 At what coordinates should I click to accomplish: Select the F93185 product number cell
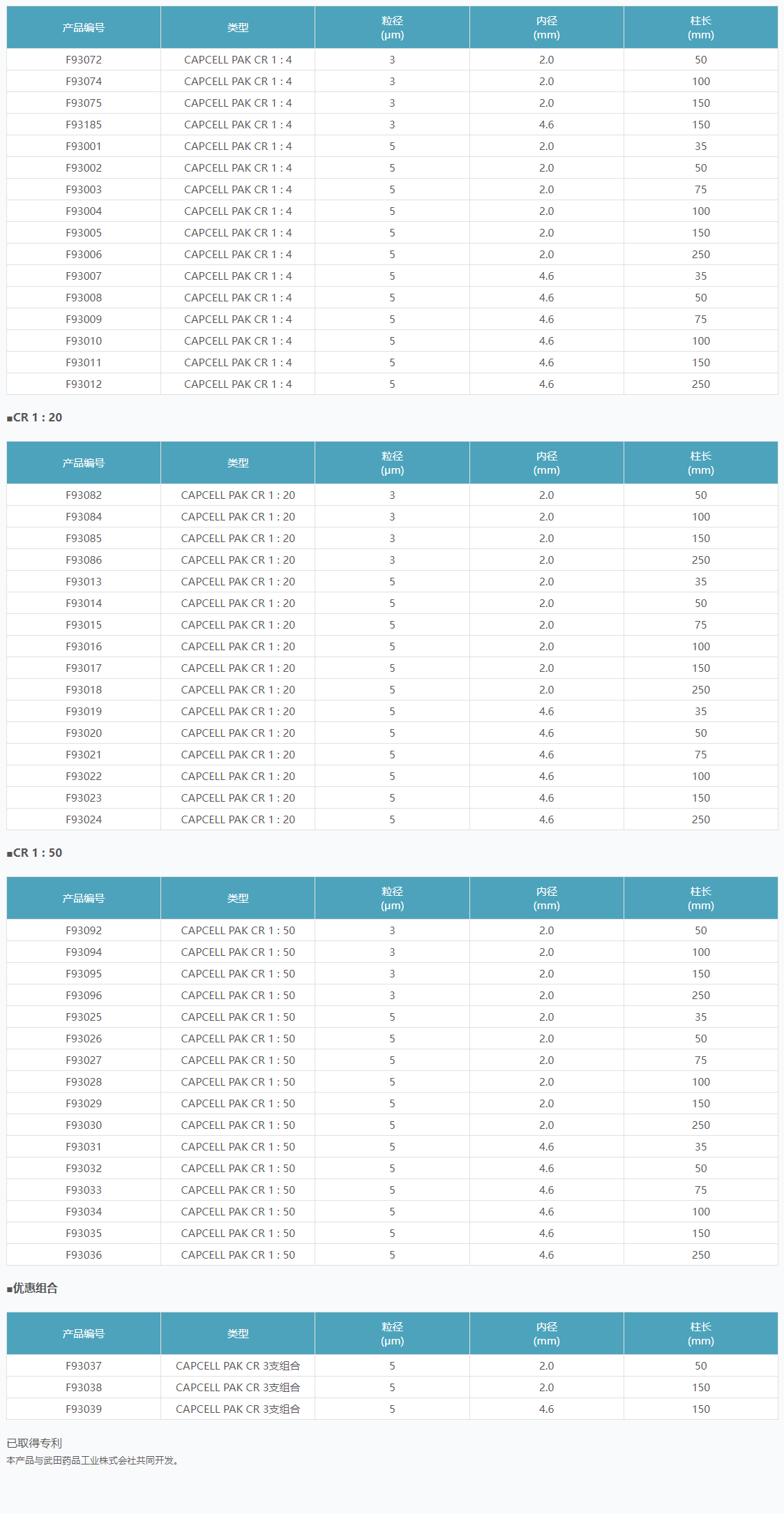pos(84,125)
